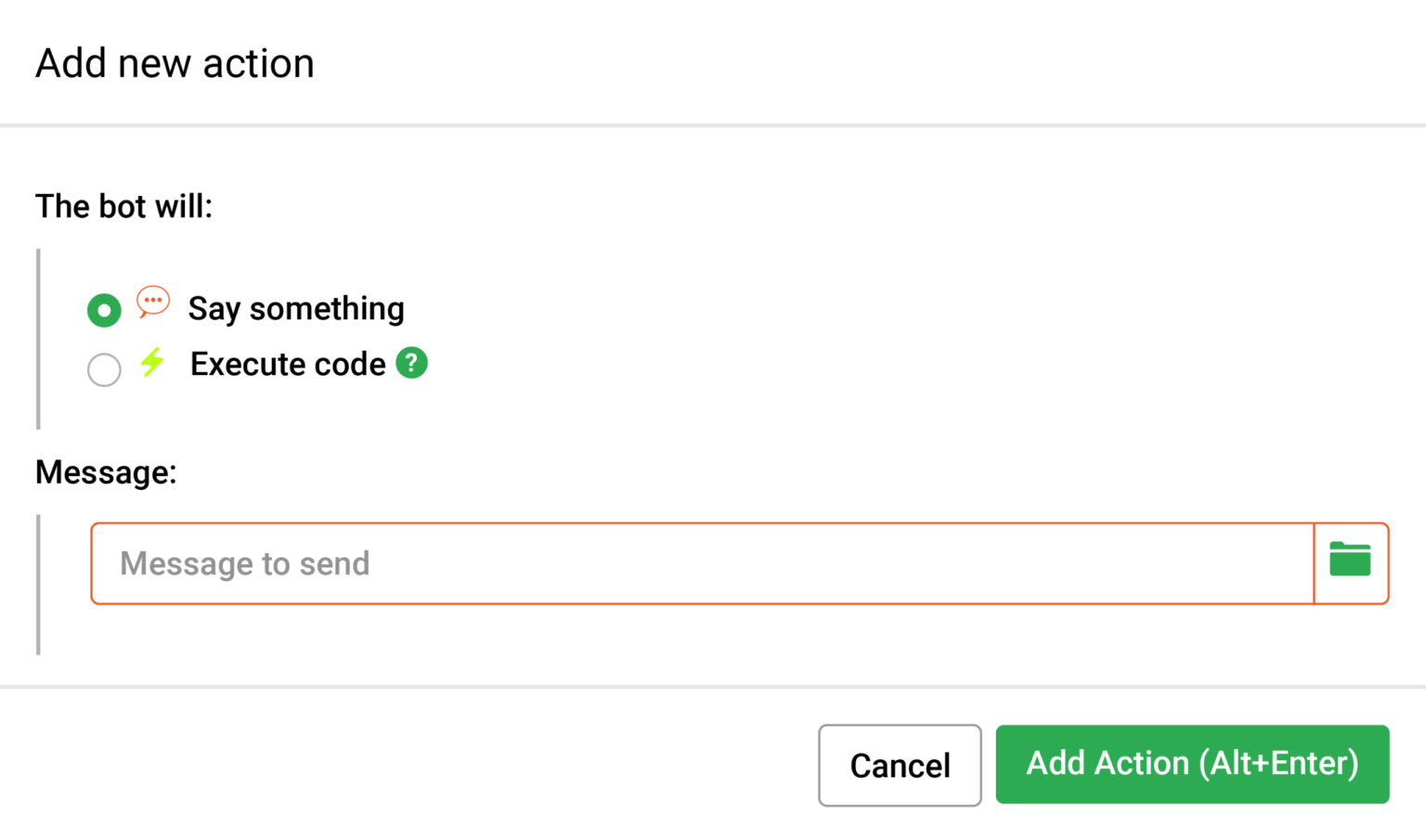Screen dimensions: 1426x840
Task: Choose the "Execute code" radio option
Action: click(x=104, y=369)
